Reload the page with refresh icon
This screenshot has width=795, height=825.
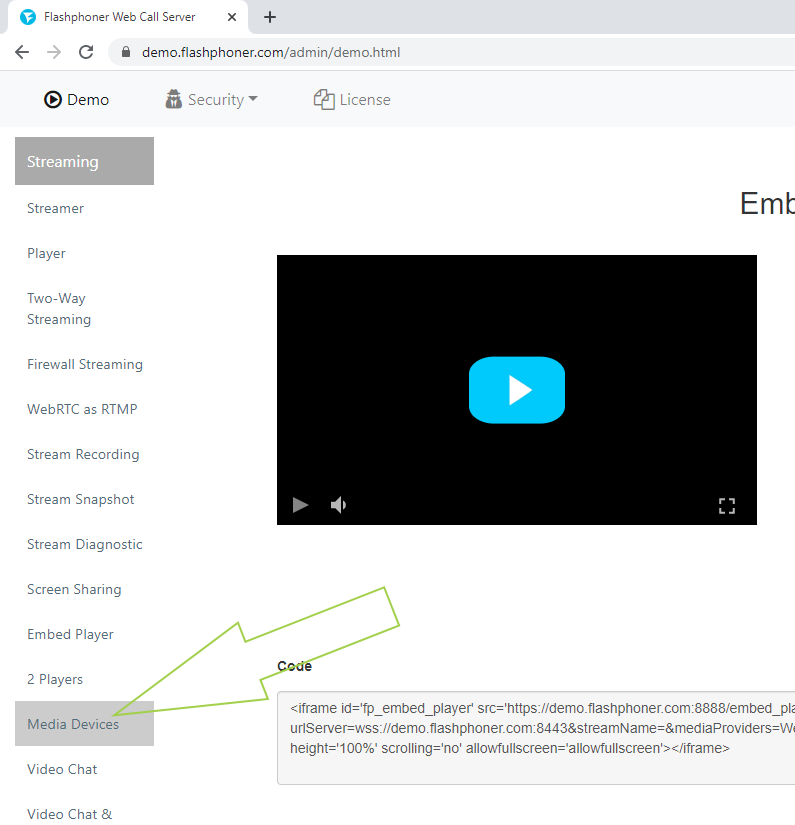pyautogui.click(x=86, y=52)
